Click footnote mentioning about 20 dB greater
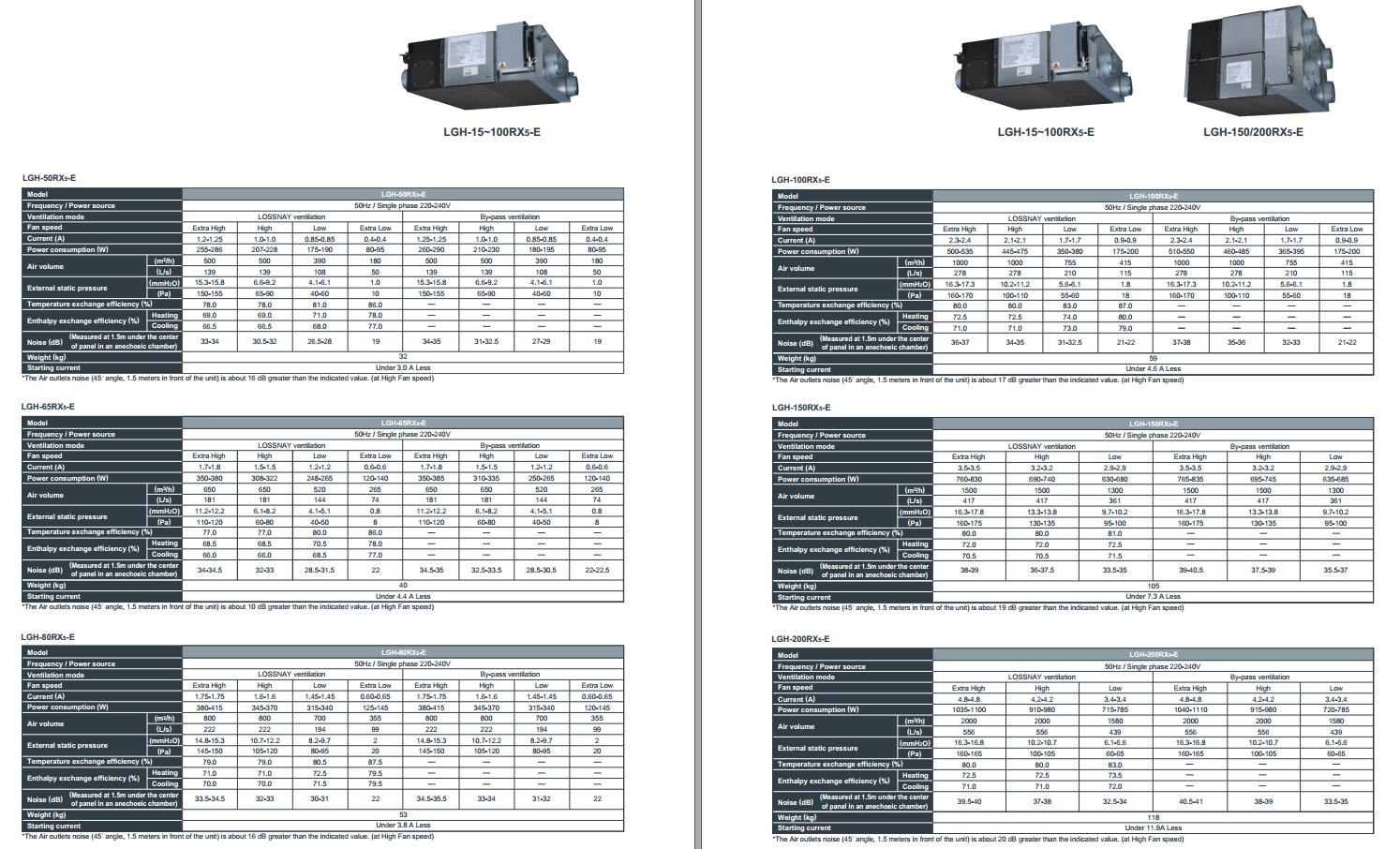Screen dimensions: 1400x849 pos(978,840)
